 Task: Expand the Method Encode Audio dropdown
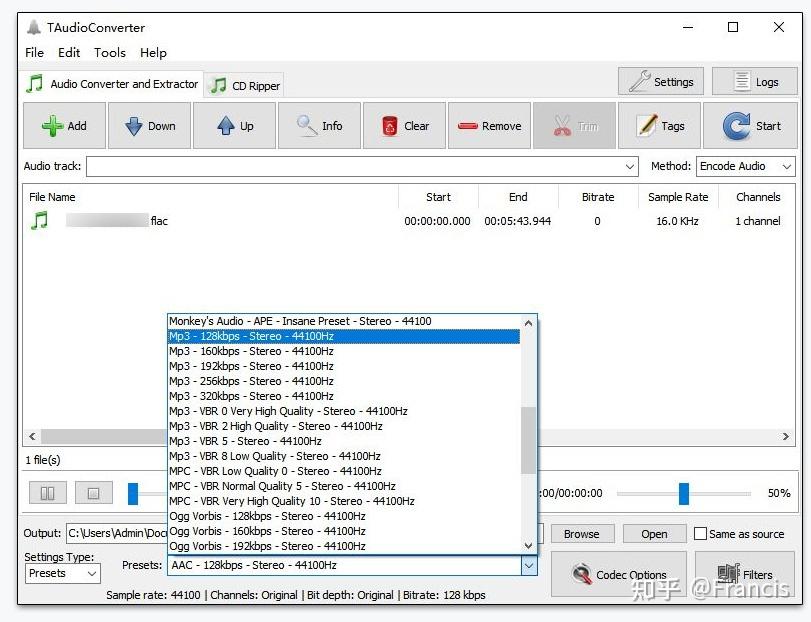coord(745,166)
